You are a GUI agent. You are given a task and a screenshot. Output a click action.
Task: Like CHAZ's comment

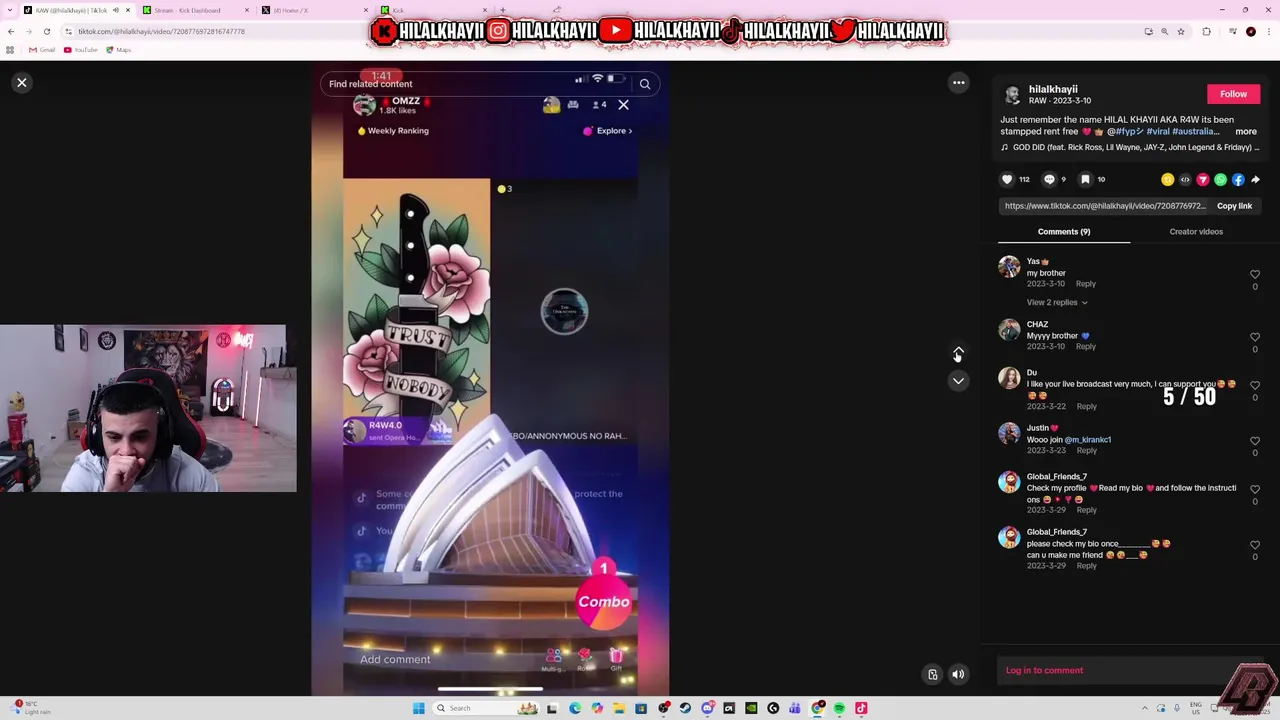1255,337
